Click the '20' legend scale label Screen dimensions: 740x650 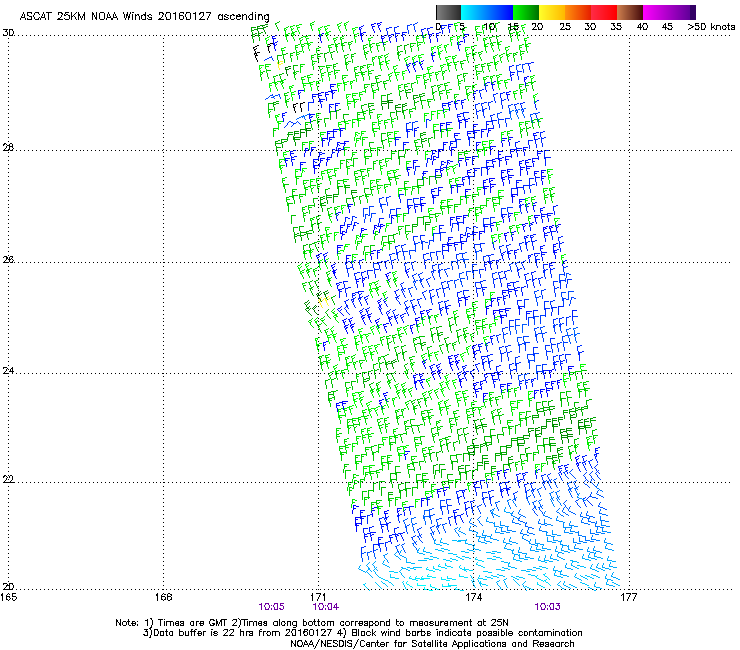tap(537, 27)
